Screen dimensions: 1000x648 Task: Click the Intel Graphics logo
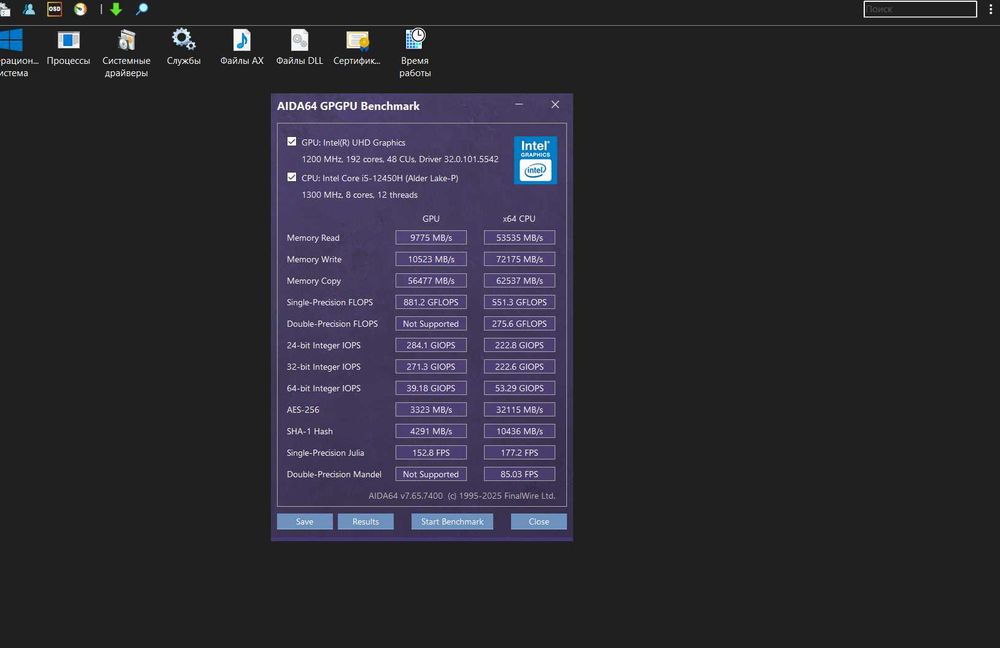tap(535, 160)
